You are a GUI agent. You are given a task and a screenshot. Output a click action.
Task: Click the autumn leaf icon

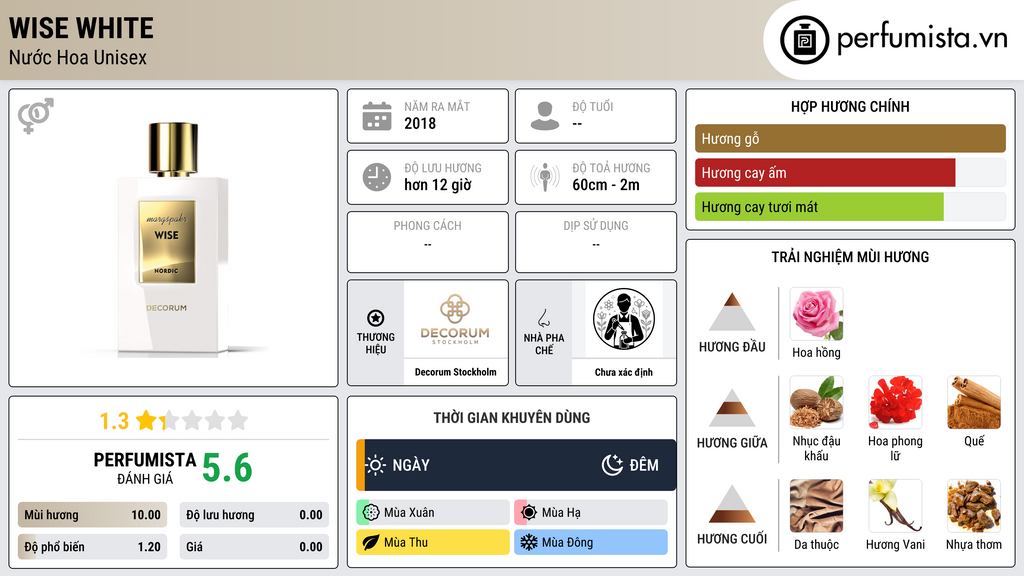[x=371, y=543]
